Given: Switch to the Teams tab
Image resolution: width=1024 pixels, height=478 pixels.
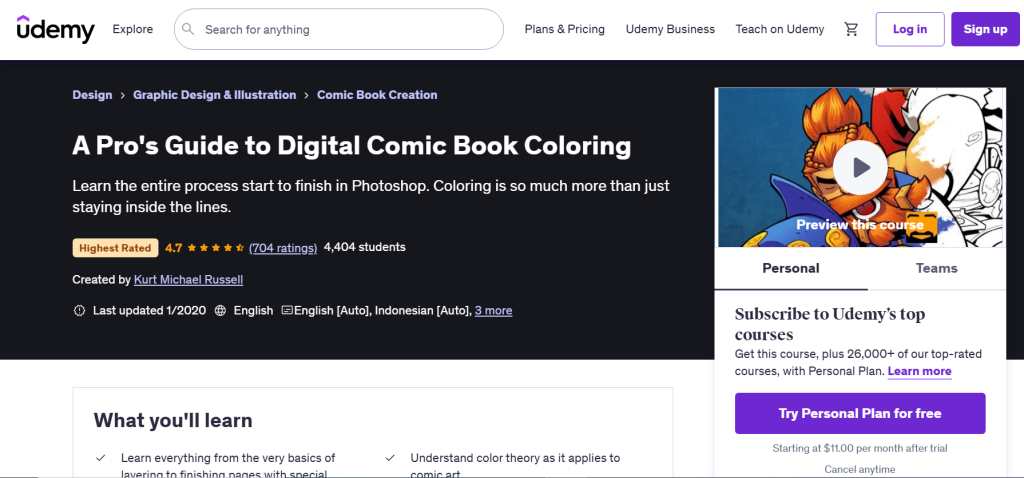Looking at the screenshot, I should pos(936,268).
